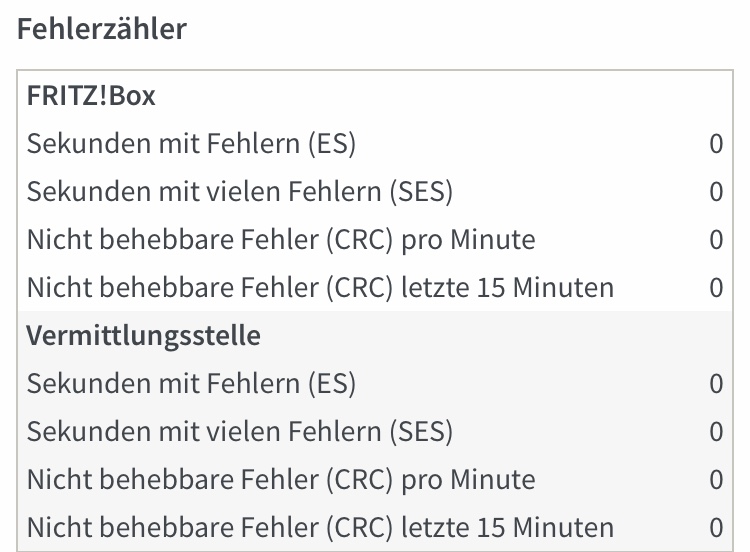
Task: Click Vermittlungsstelle 'Sekunden mit Fehlern (ES)' label
Action: click(x=191, y=383)
